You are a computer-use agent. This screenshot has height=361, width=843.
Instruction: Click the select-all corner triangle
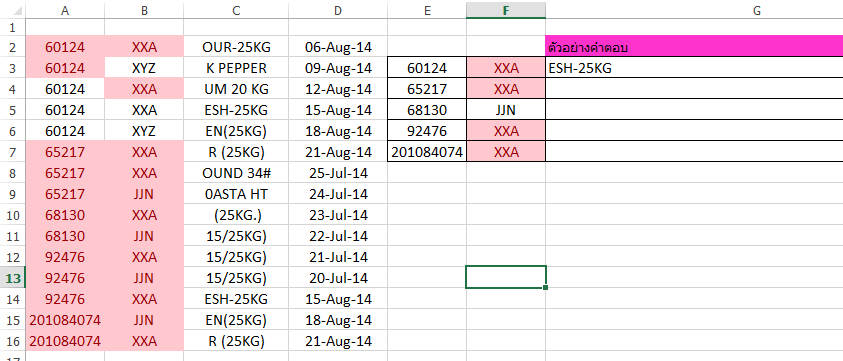click(x=12, y=10)
